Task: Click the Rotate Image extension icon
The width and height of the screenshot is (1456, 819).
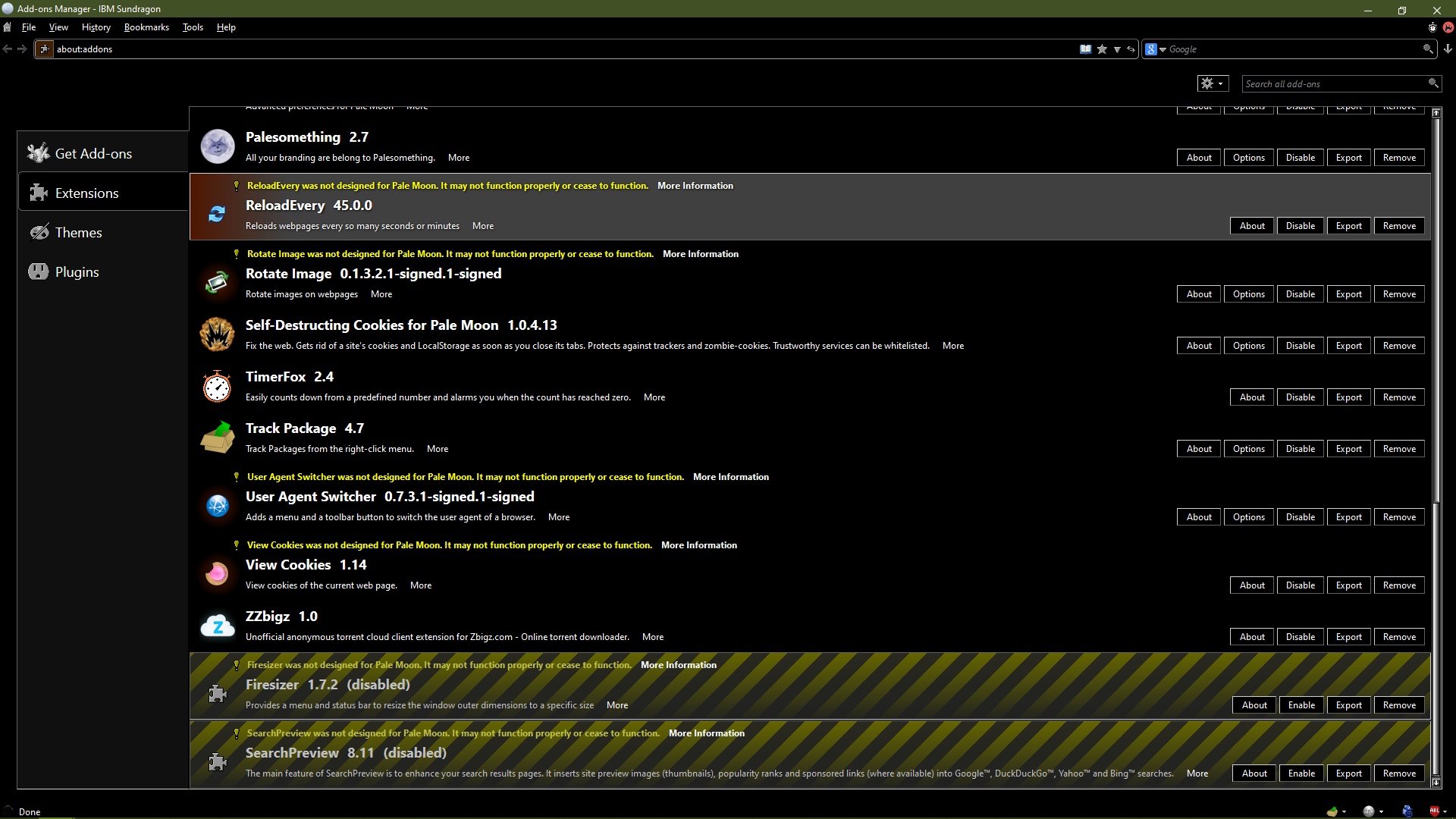Action: (217, 283)
